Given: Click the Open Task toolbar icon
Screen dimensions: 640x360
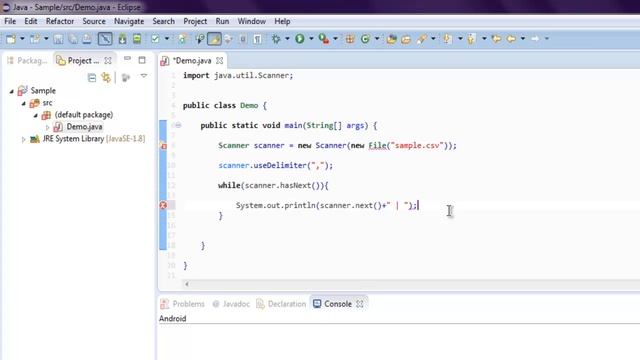Looking at the screenshot, I should 406,39.
